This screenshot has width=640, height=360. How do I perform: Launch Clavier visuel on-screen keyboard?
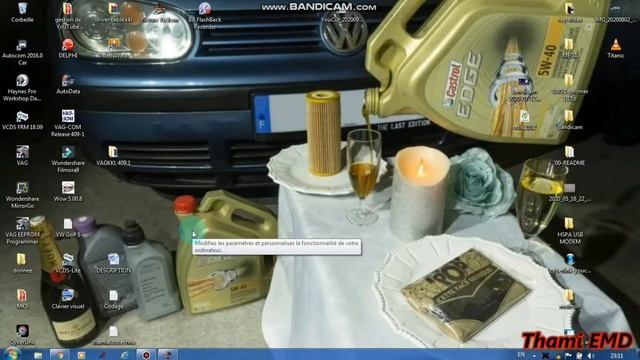pyautogui.click(x=68, y=299)
